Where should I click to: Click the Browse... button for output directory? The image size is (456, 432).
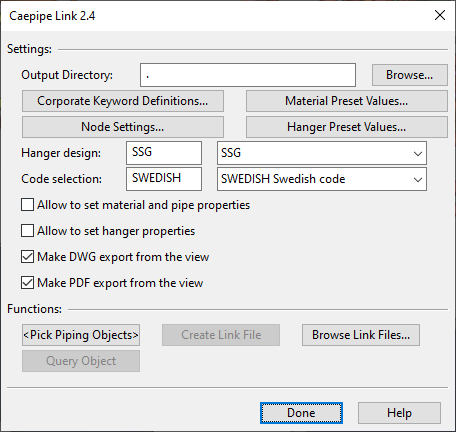pos(410,75)
